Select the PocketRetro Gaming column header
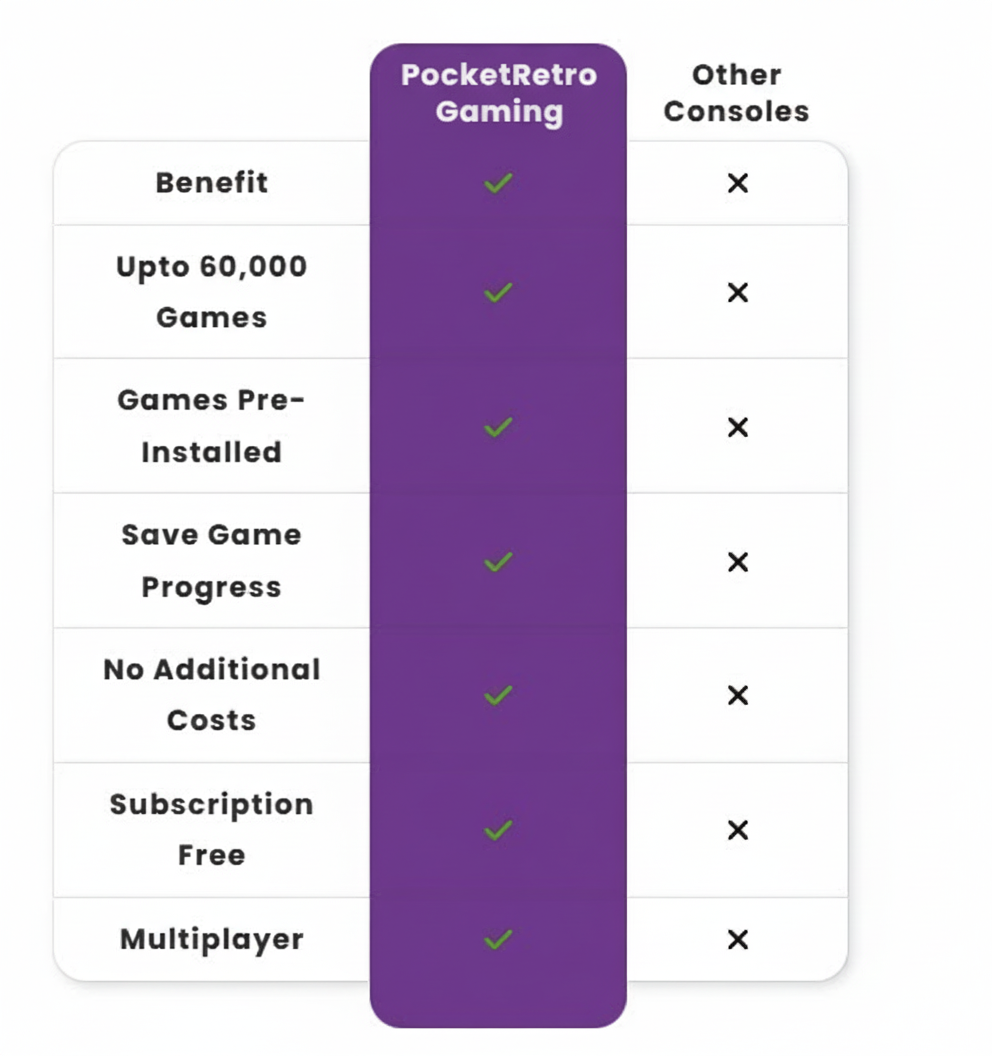 (x=498, y=93)
